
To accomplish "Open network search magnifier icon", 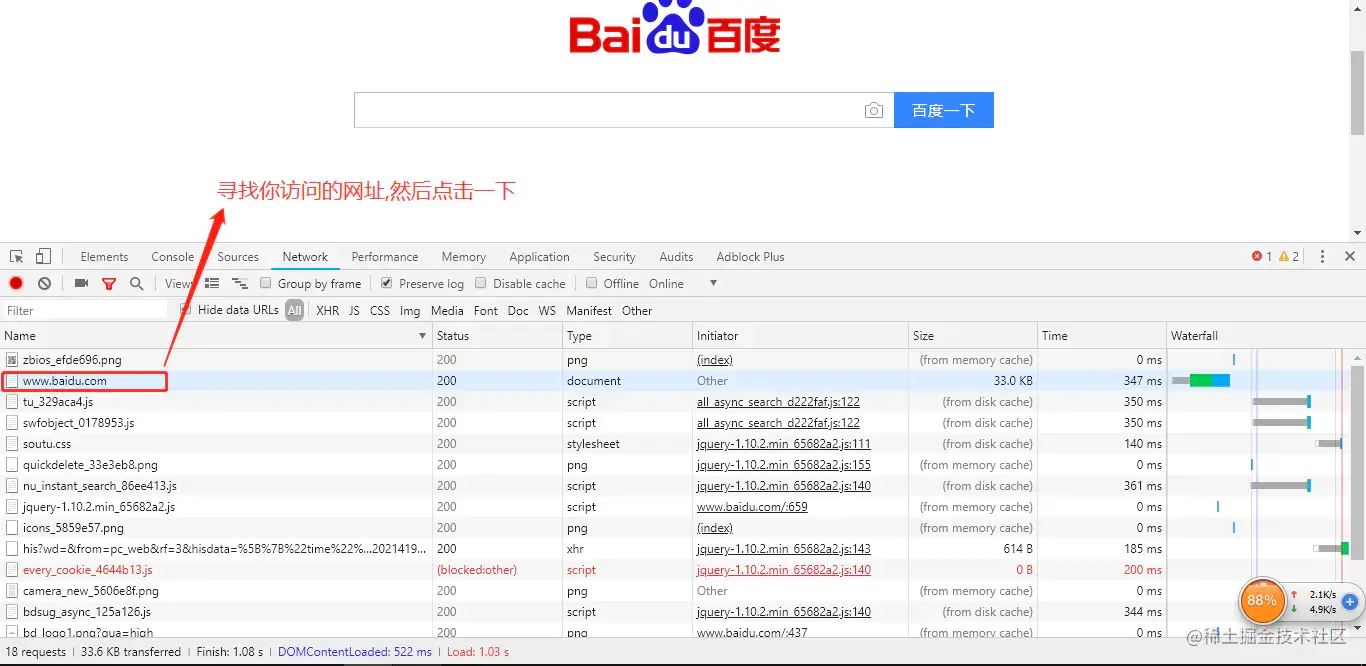I will (x=136, y=284).
